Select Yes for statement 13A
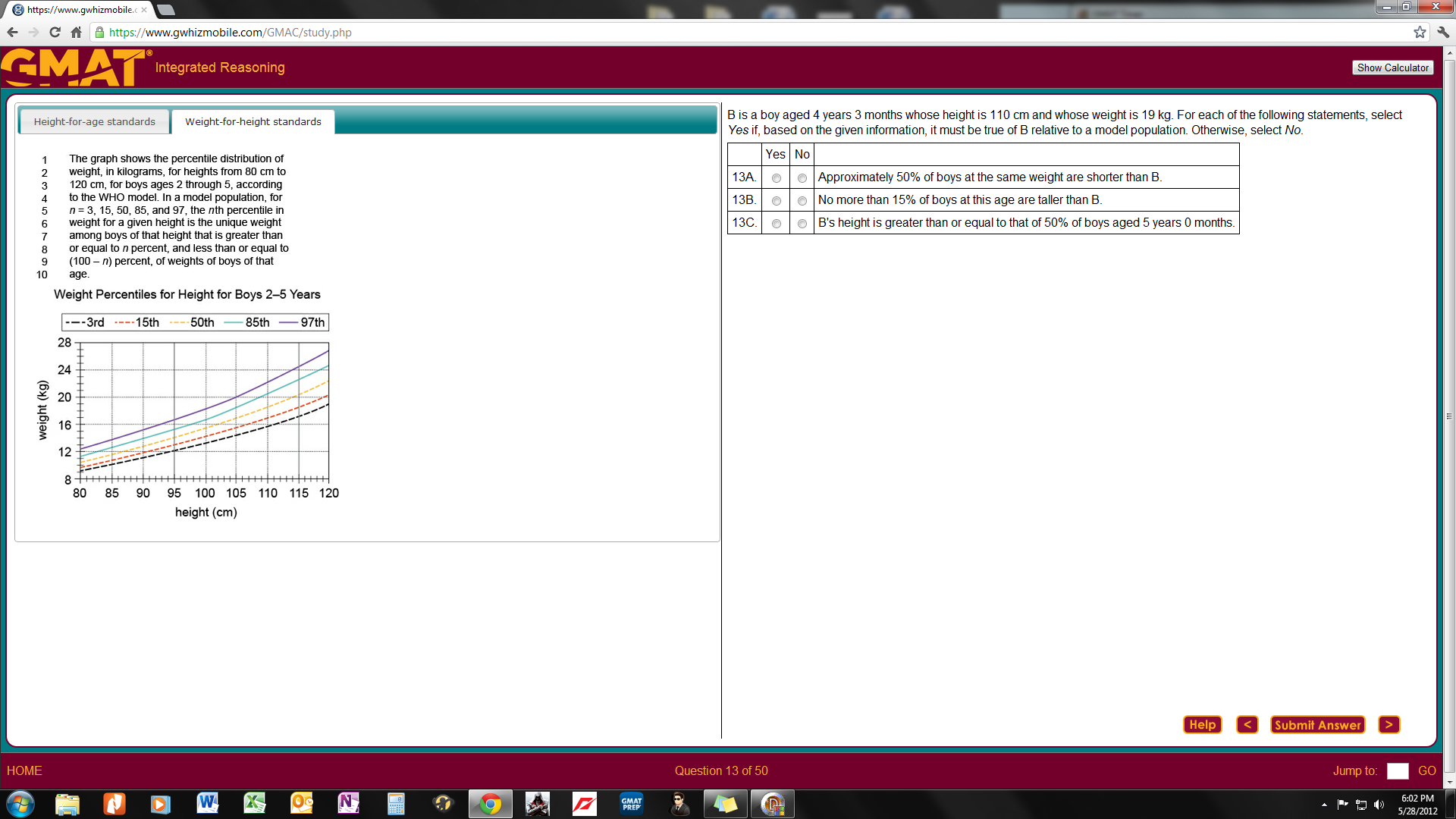 pyautogui.click(x=776, y=178)
